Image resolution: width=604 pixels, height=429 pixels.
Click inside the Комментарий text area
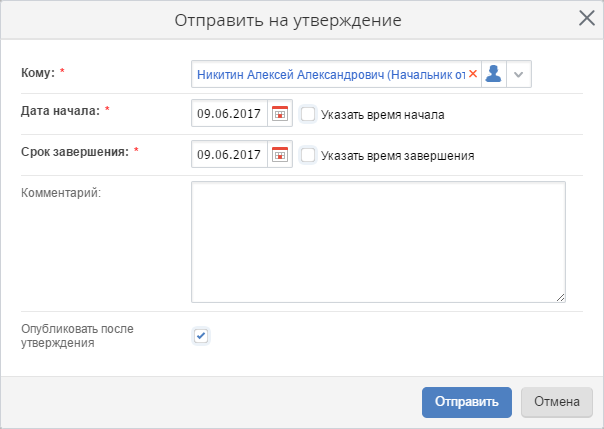tap(378, 241)
